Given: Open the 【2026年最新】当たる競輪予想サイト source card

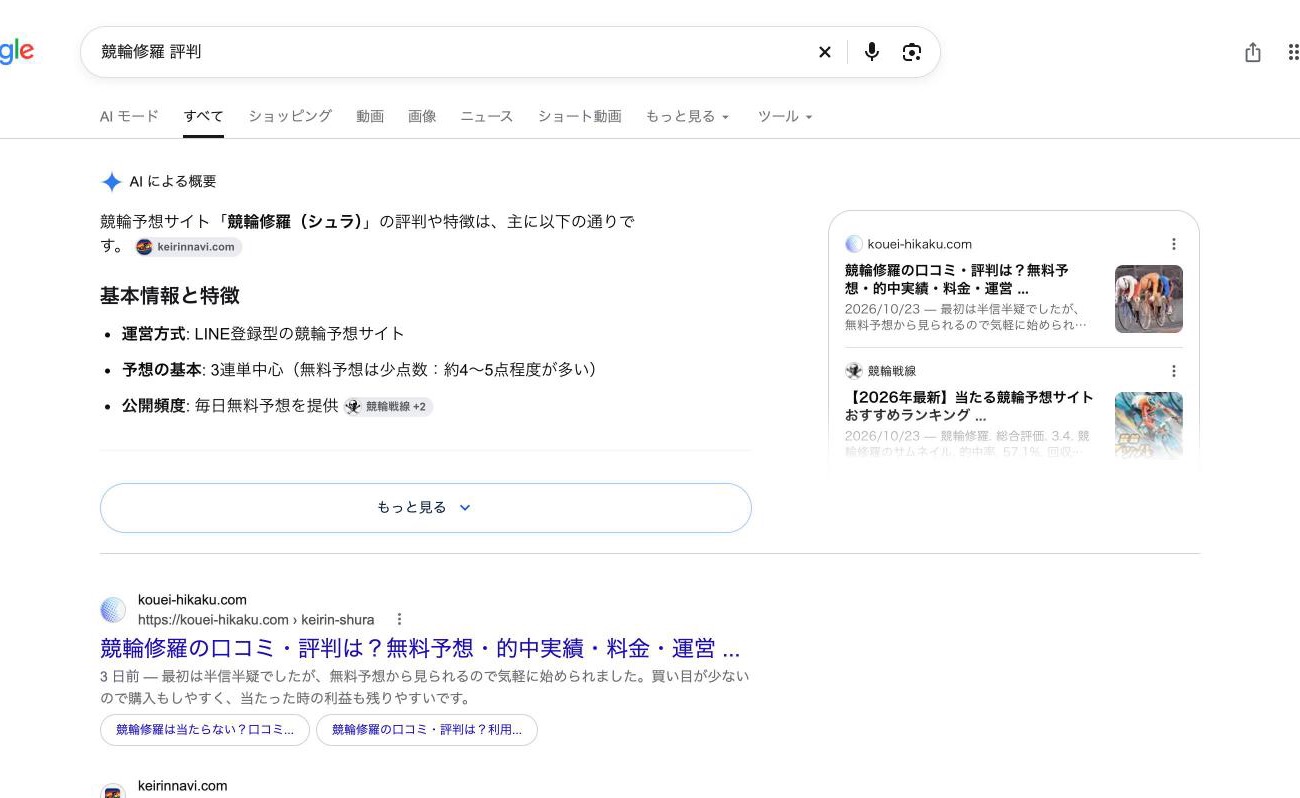Looking at the screenshot, I should pos(969,406).
